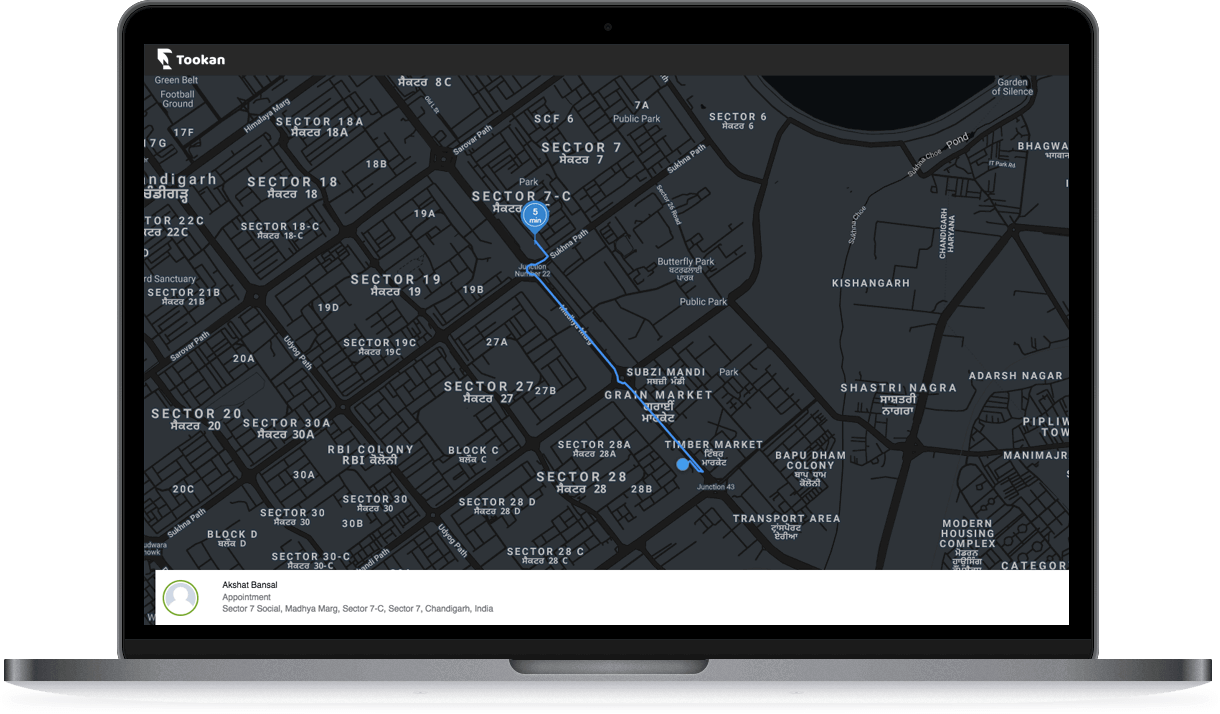Click the Garden of Silence map label
The width and height of the screenshot is (1220, 714).
1012,87
